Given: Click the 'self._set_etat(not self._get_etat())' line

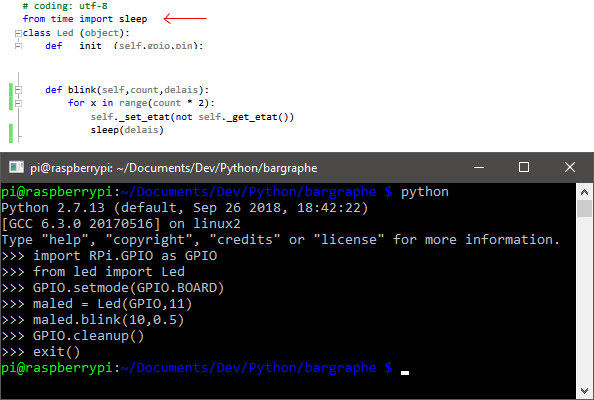Looking at the screenshot, I should click(192, 117).
